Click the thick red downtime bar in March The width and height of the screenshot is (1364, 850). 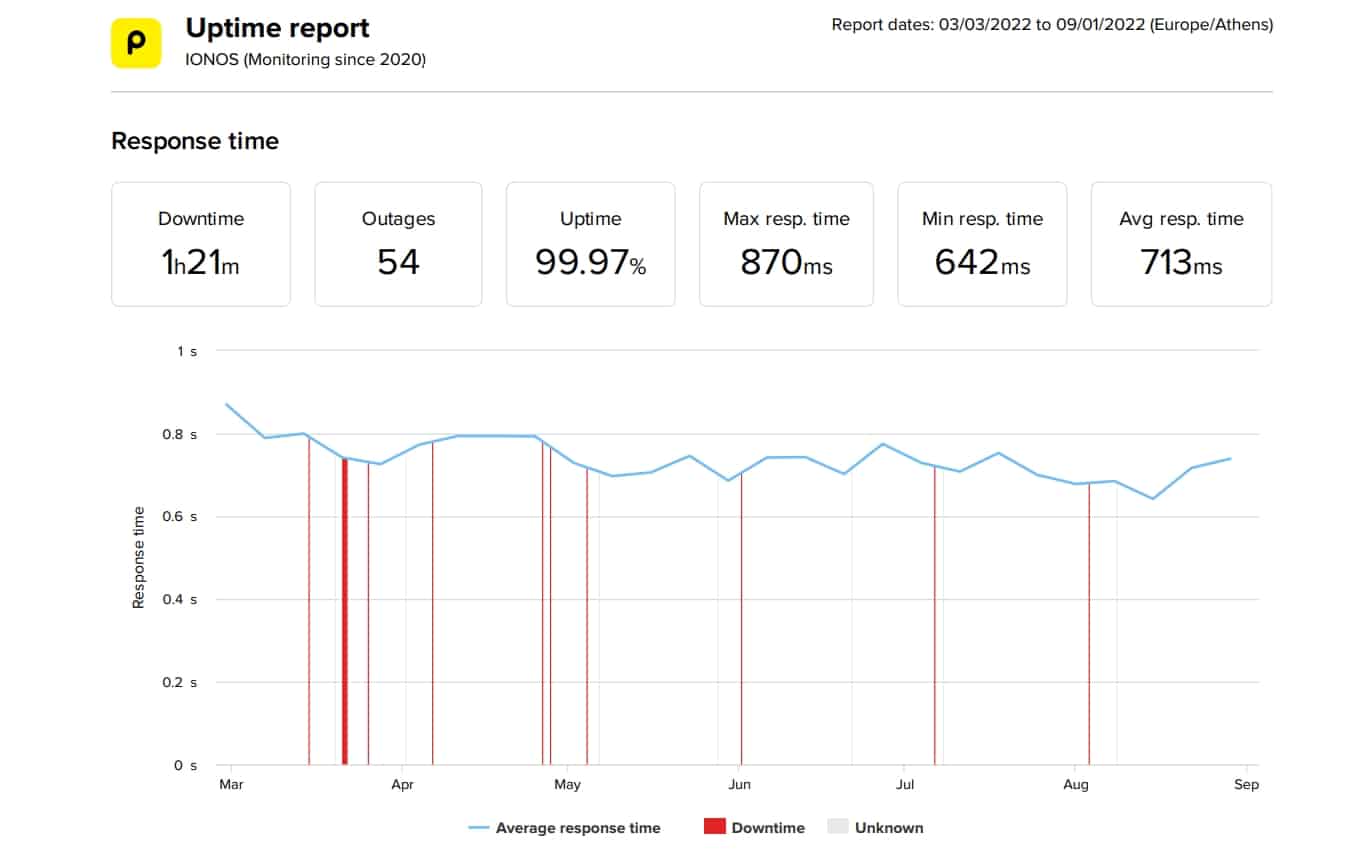tap(345, 611)
